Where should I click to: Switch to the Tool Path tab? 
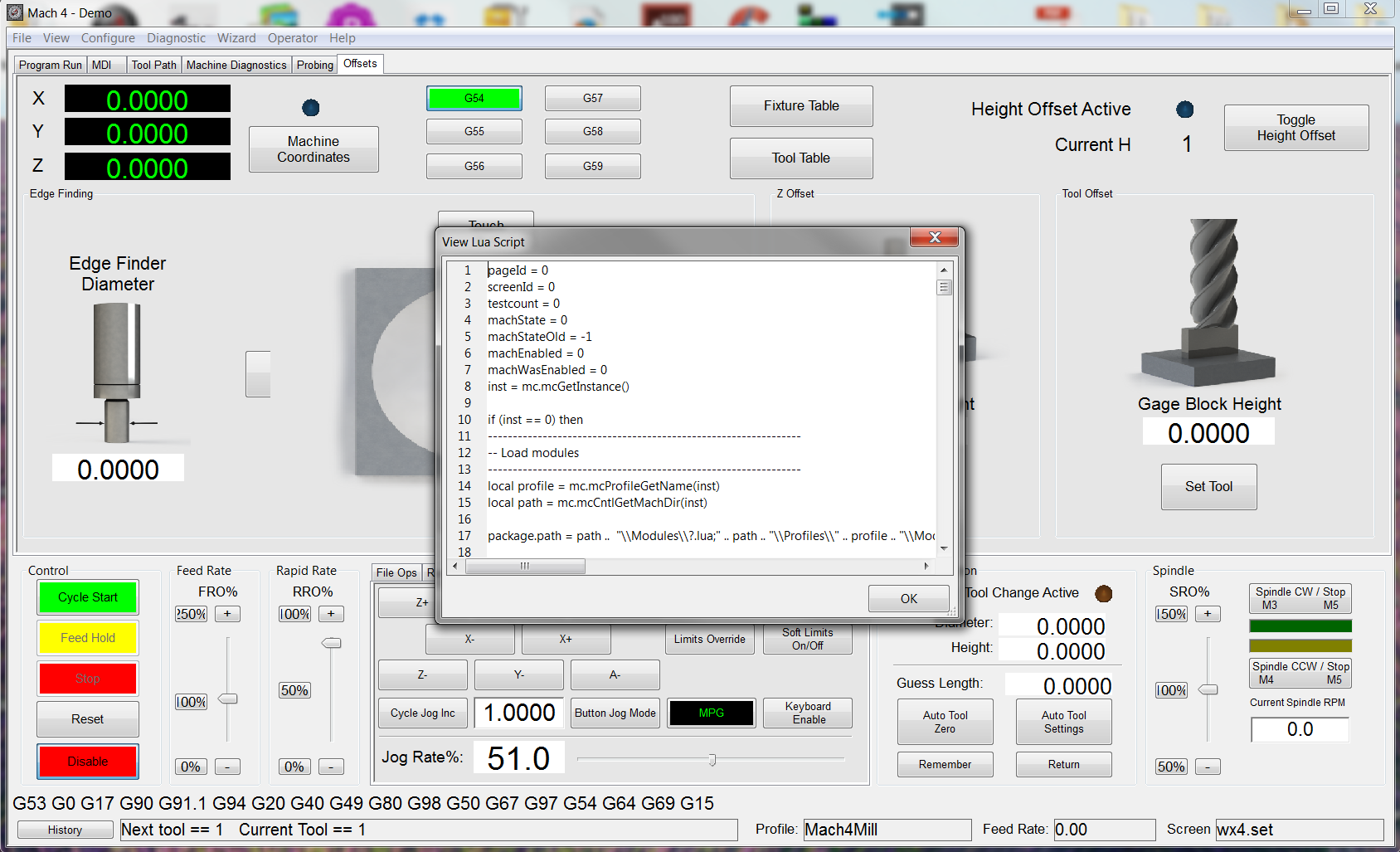(153, 64)
